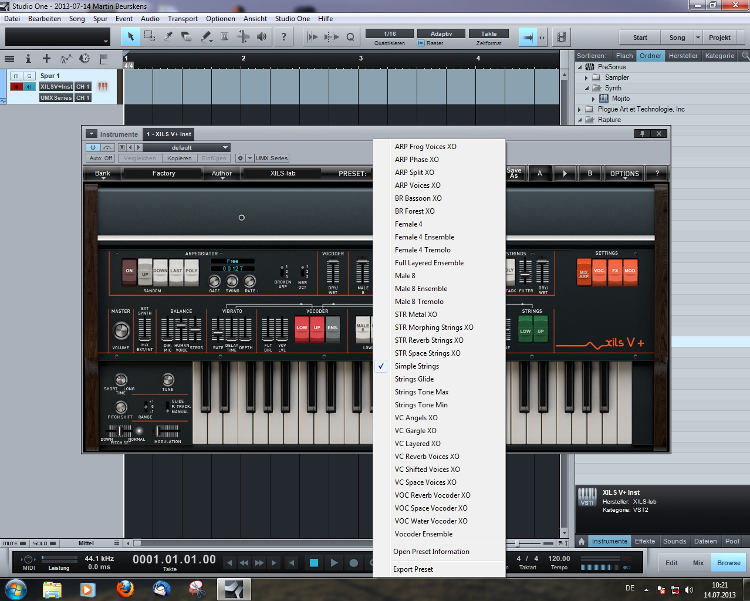Mute track Spur 1
750x601 pixels.
[x=16, y=76]
